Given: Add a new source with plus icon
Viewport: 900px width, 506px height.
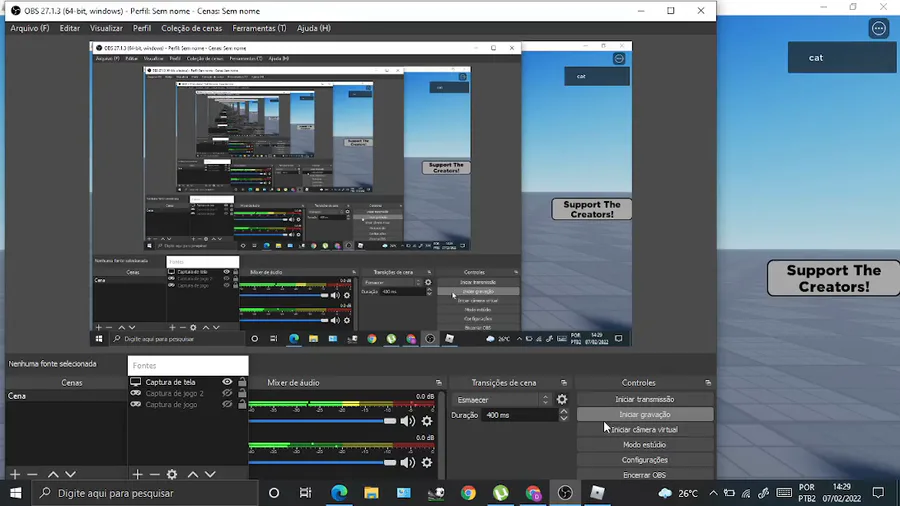Looking at the screenshot, I should click(137, 474).
